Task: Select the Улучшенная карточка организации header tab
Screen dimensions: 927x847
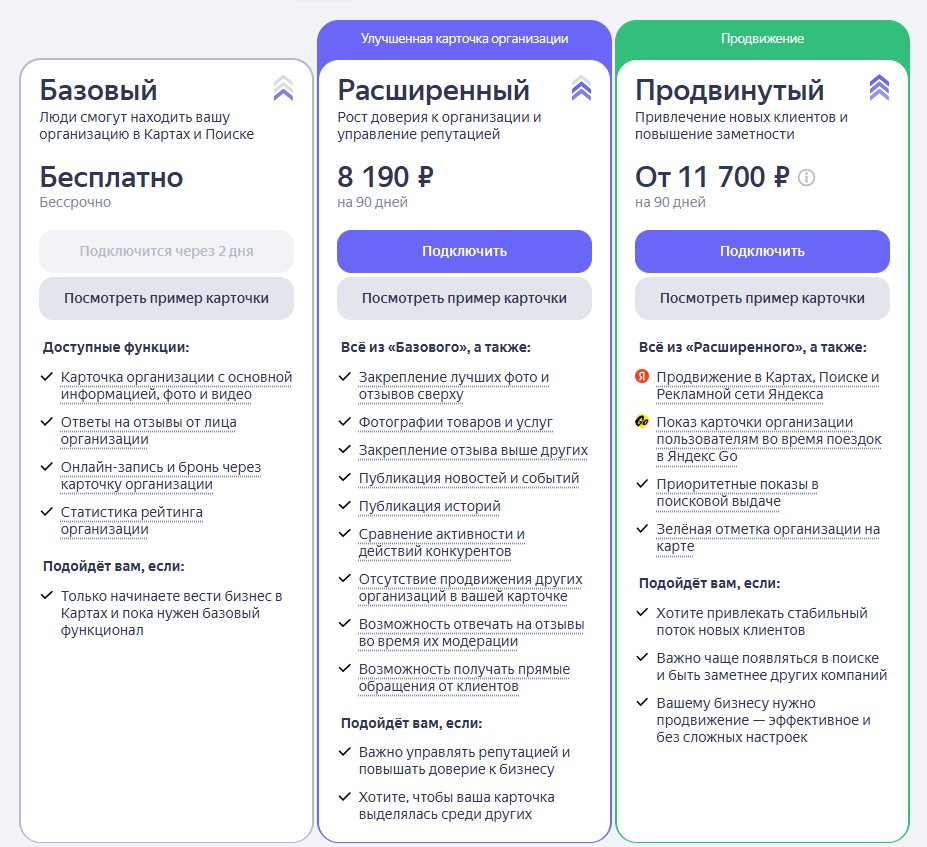Action: point(465,39)
